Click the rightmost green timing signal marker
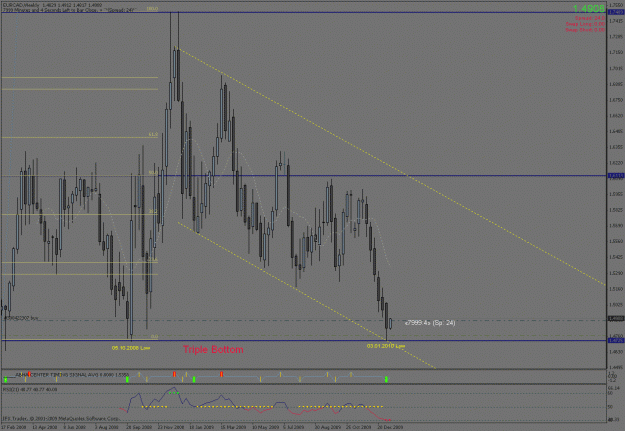This screenshot has height=431, width=625. pos(386,379)
